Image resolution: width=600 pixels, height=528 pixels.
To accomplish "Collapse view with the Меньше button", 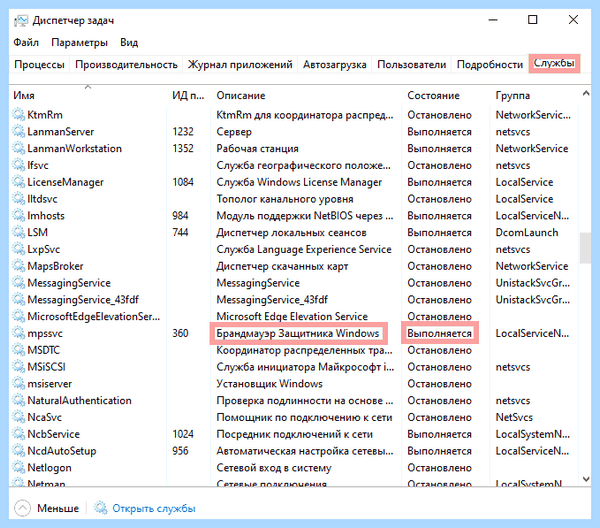I will click(47, 508).
